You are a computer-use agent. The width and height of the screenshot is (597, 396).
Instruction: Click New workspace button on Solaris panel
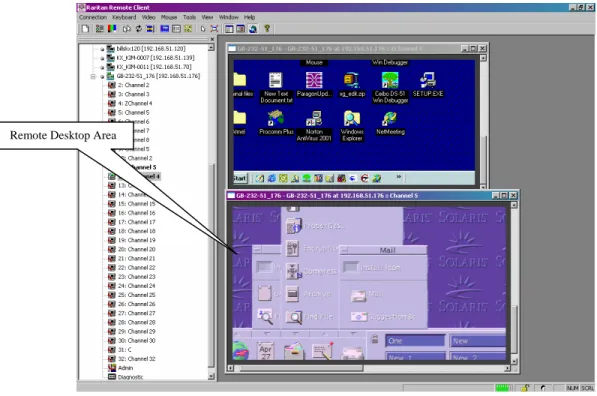[x=478, y=341]
